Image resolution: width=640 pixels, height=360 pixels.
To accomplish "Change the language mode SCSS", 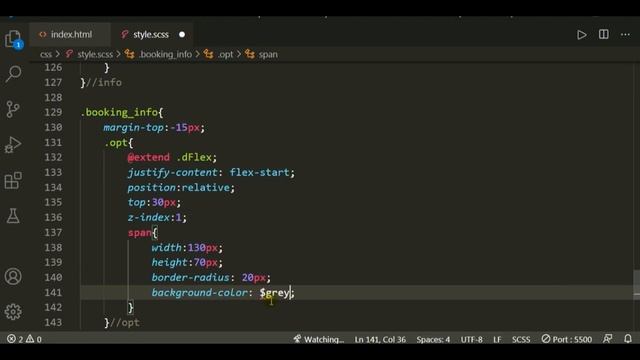I will pos(521,339).
